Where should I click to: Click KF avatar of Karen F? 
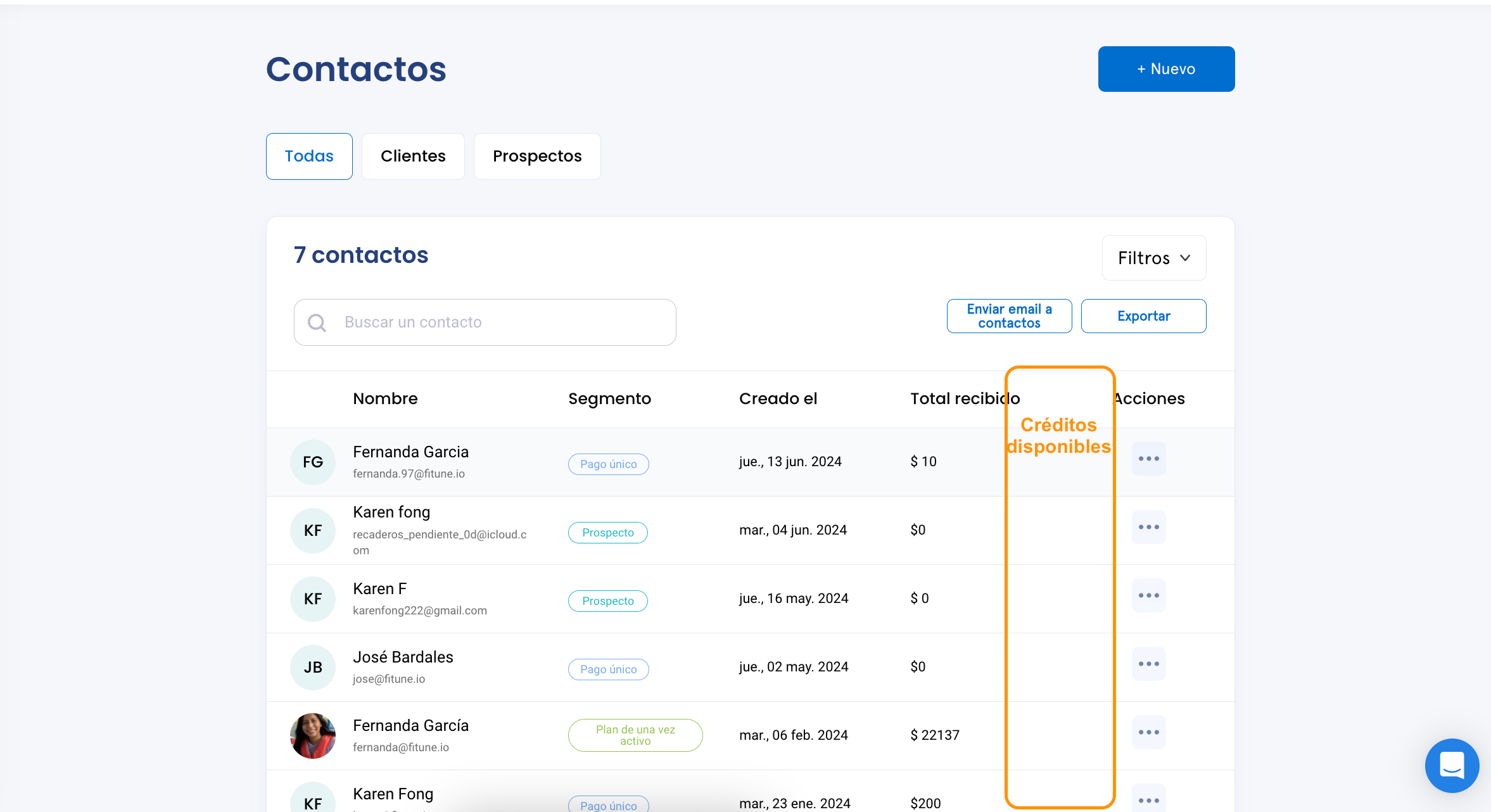click(313, 599)
